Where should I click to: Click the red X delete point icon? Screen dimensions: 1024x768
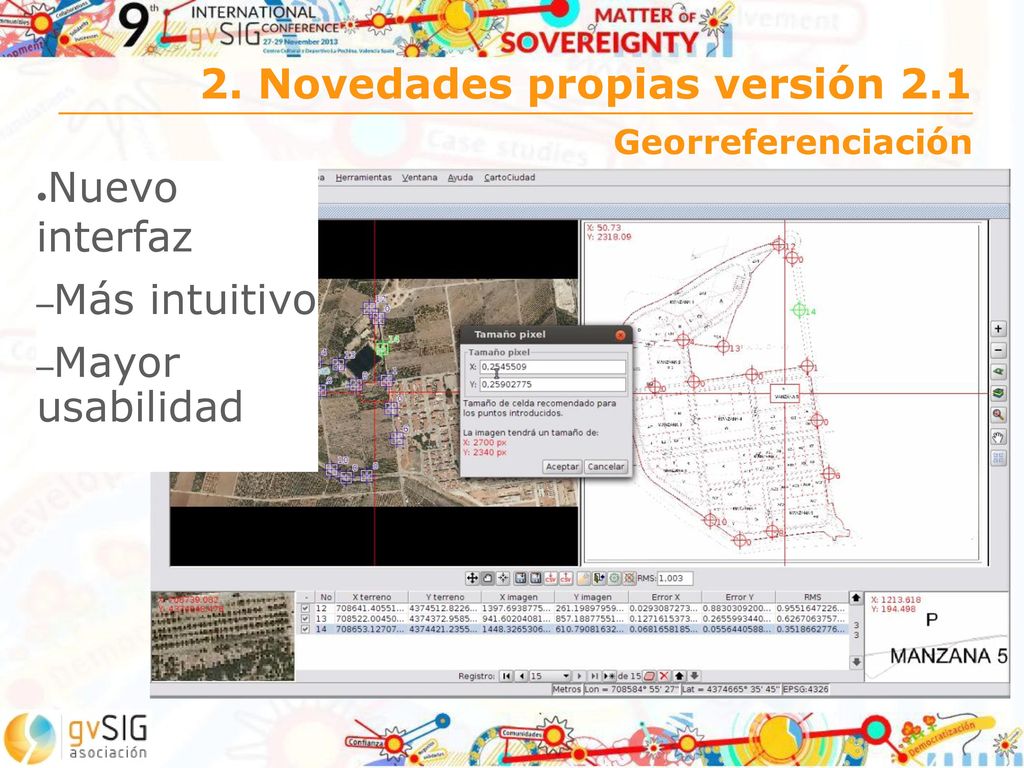(x=664, y=676)
